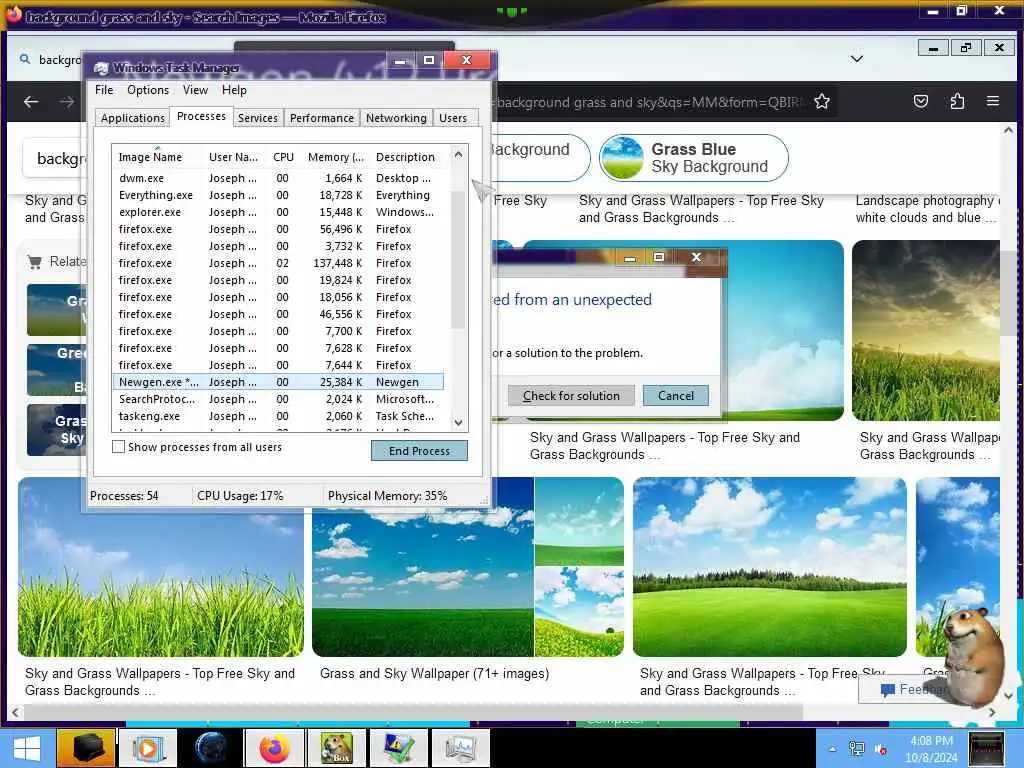Open Firefox extensions puzzle icon

957,101
